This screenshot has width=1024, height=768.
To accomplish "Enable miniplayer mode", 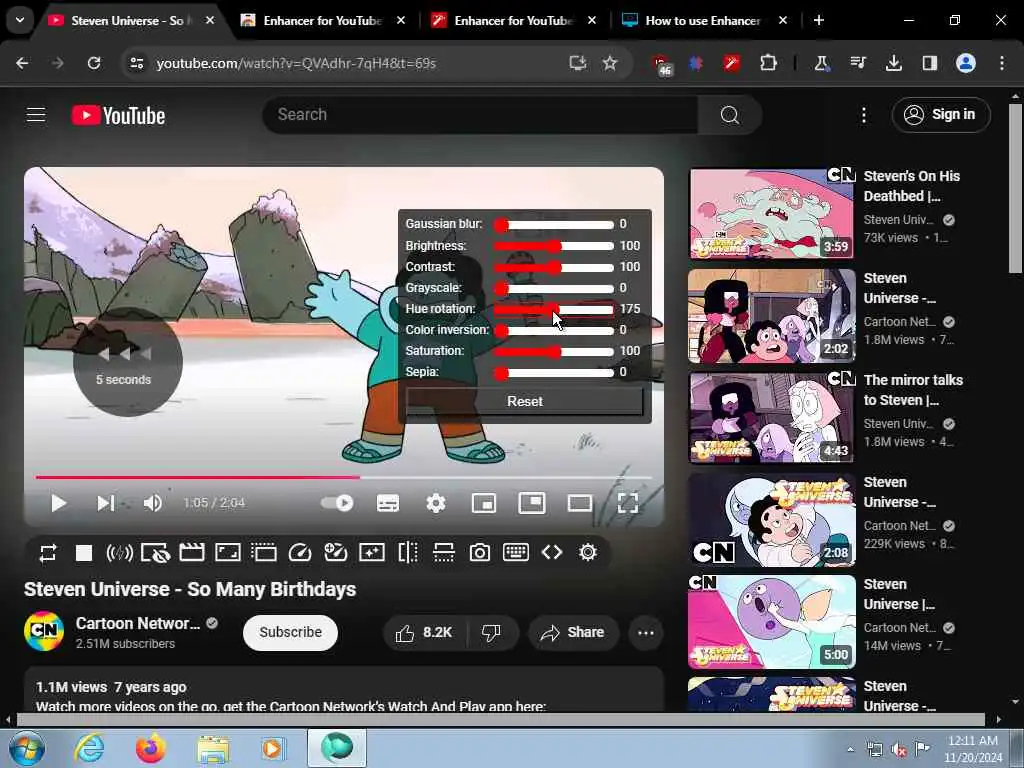I will (484, 503).
